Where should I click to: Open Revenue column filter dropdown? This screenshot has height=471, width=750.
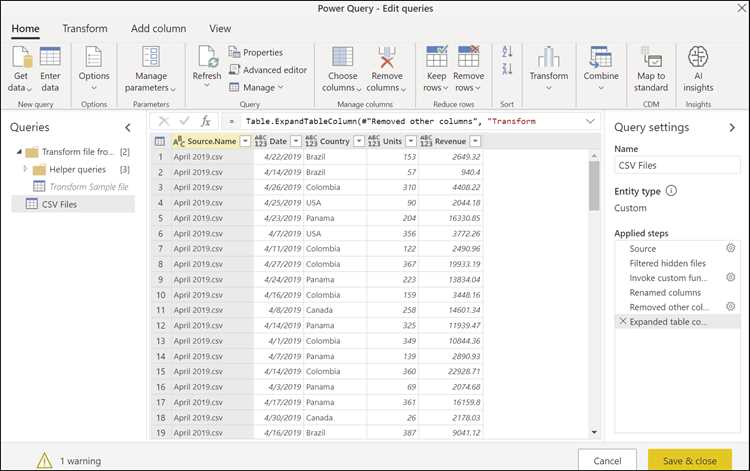[475, 141]
